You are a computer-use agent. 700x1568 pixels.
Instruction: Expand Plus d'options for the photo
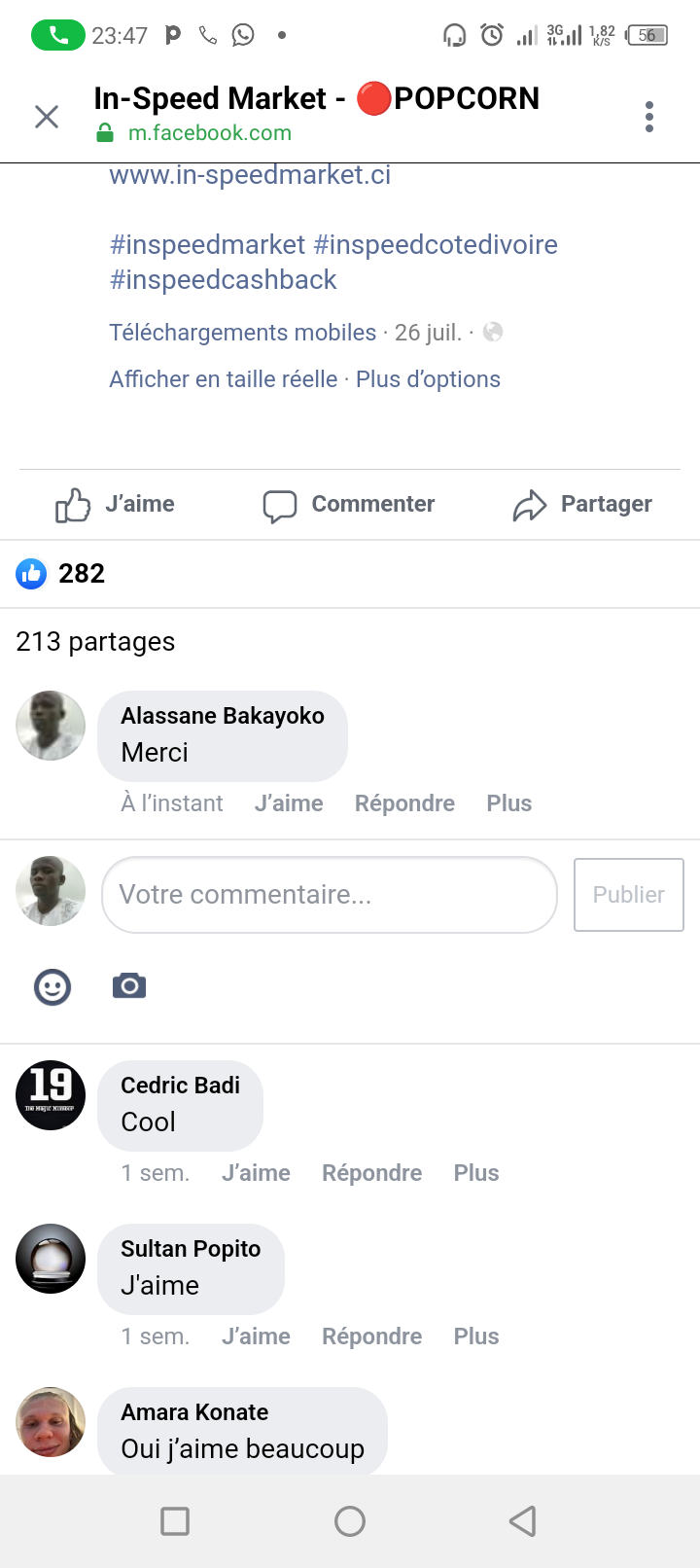click(x=428, y=379)
